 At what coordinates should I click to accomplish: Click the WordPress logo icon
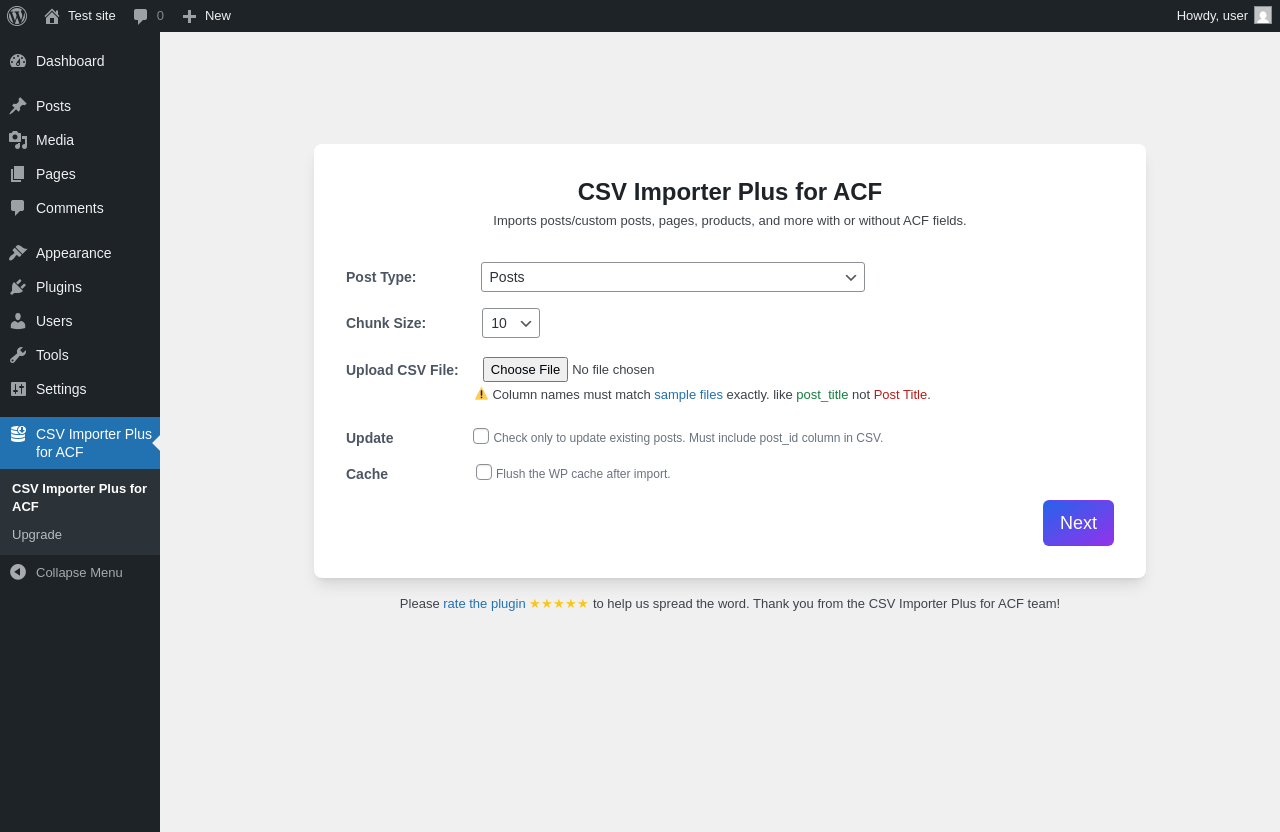click(17, 16)
